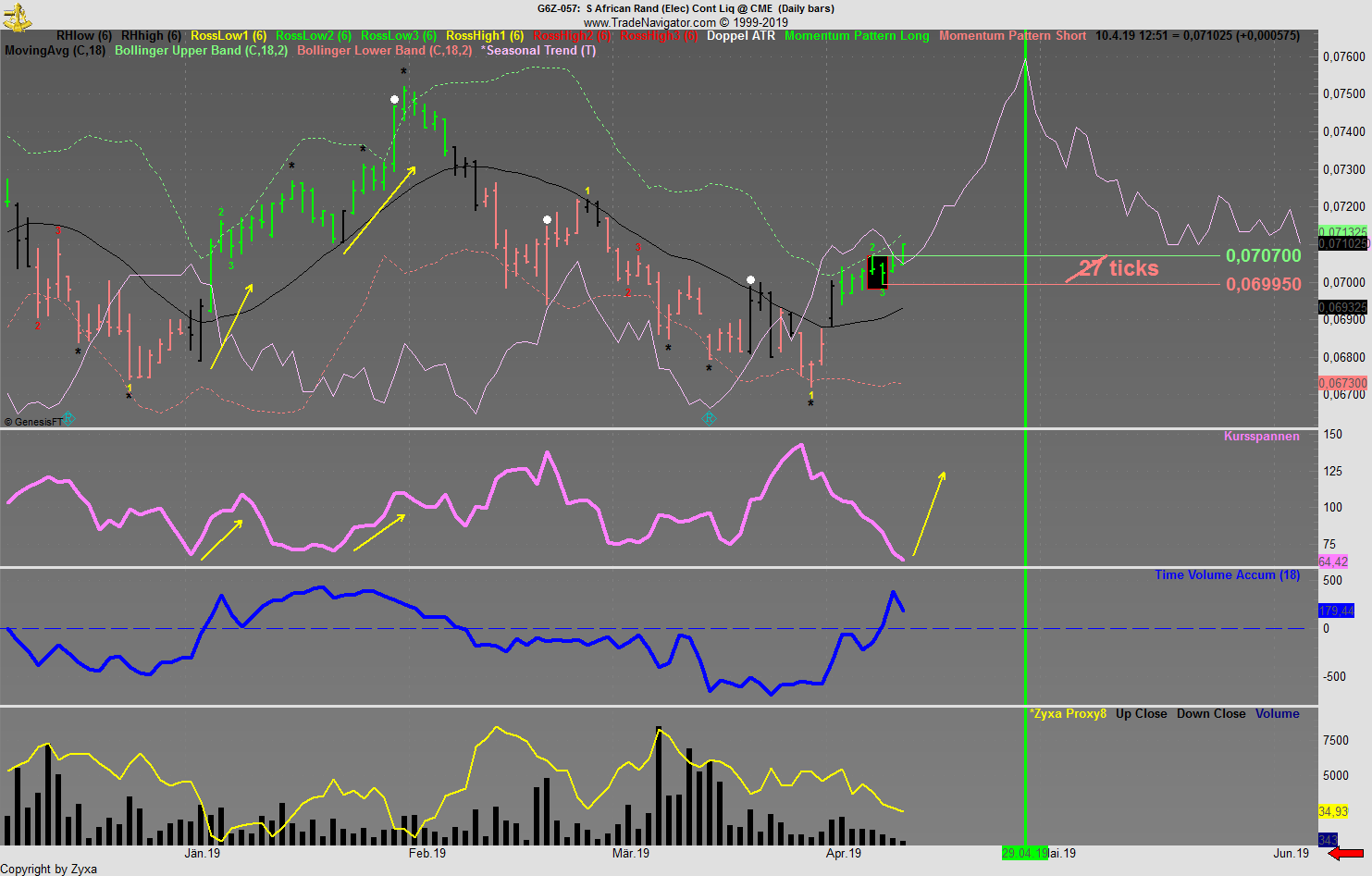Click the Volume label in bottom pane

1277,714
